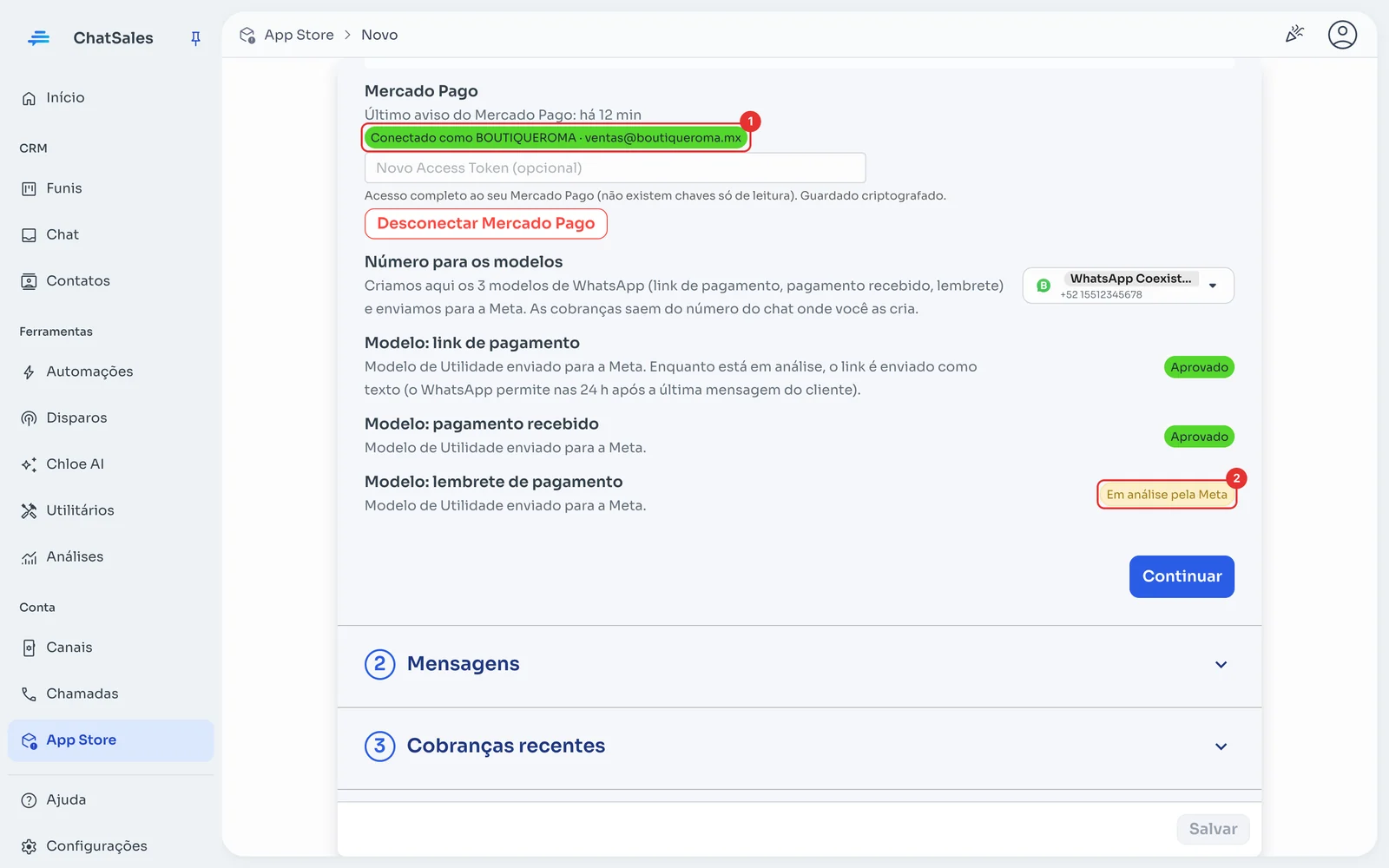Focus the Novo Access Token field

click(615, 168)
